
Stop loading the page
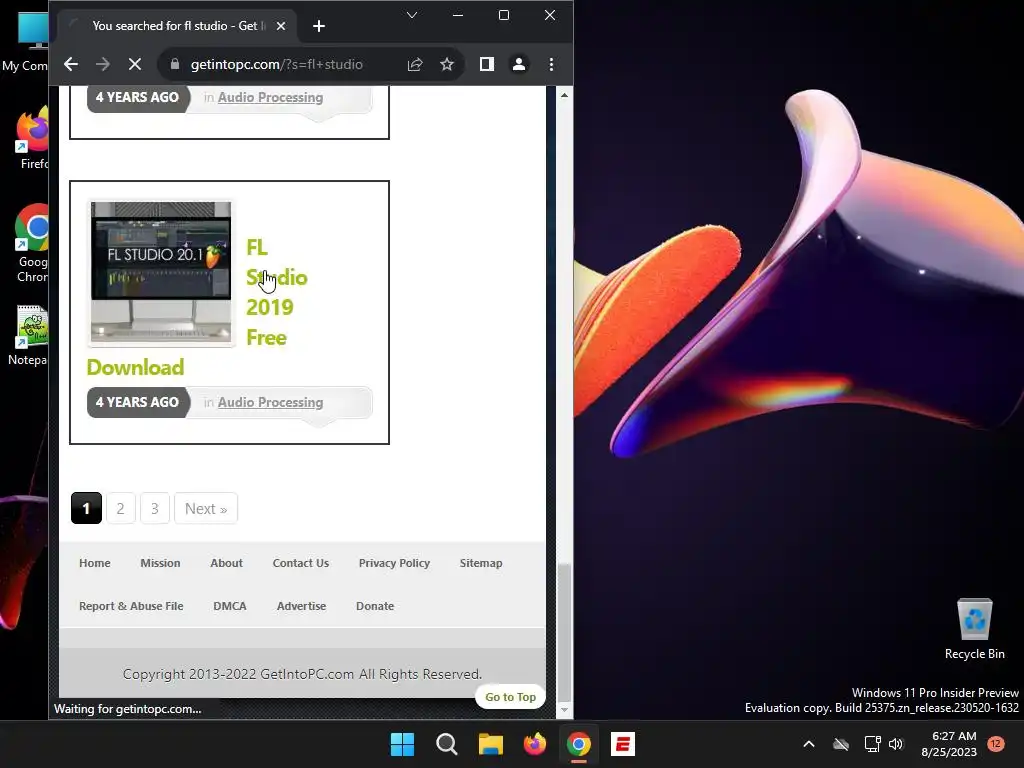[x=135, y=64]
